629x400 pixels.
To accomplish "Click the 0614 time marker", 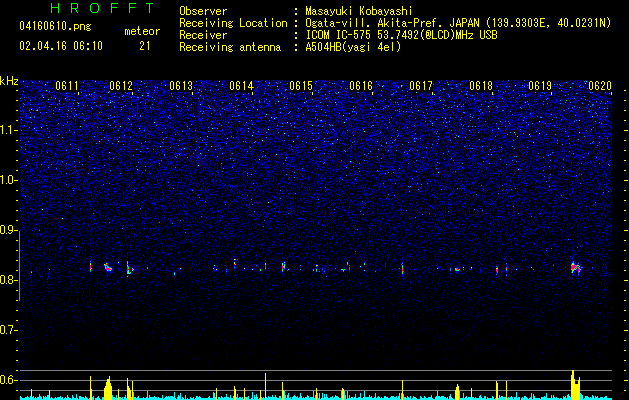I will (x=241, y=86).
